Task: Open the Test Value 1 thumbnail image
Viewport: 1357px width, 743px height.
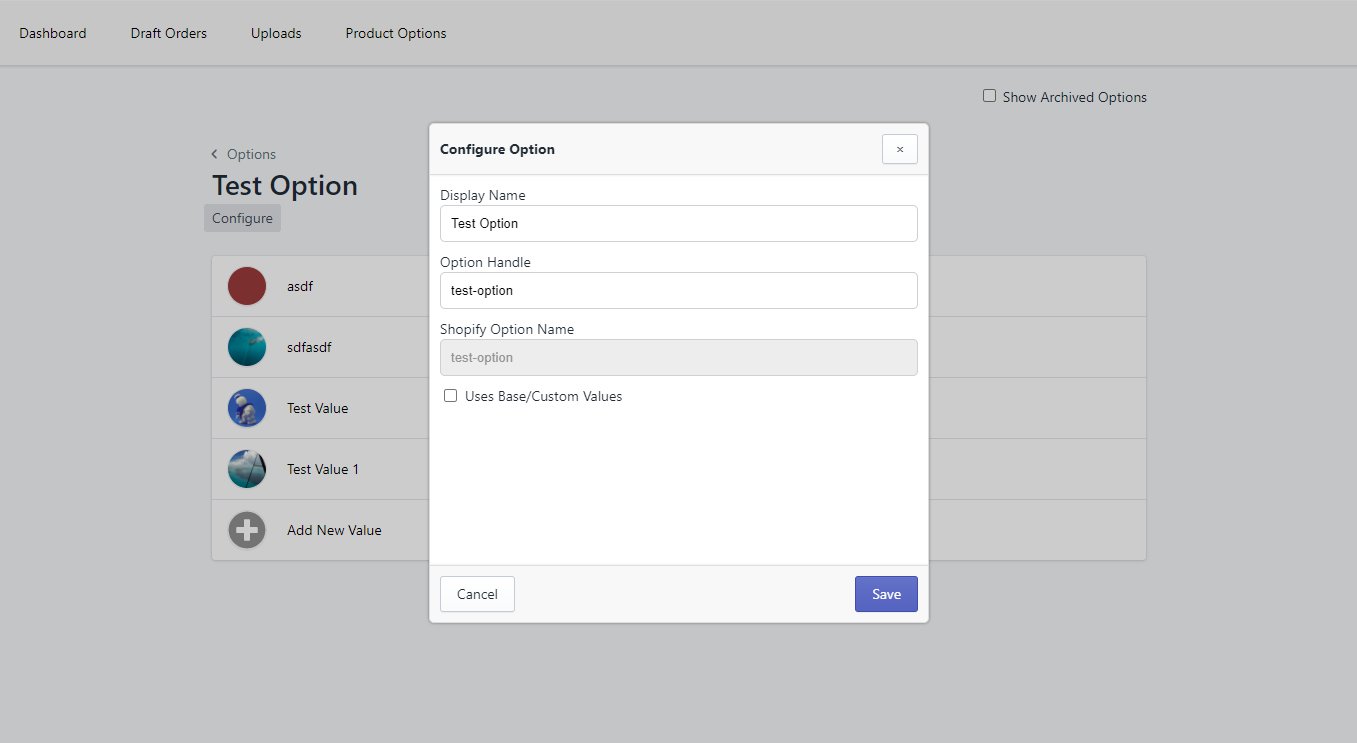Action: click(x=247, y=469)
